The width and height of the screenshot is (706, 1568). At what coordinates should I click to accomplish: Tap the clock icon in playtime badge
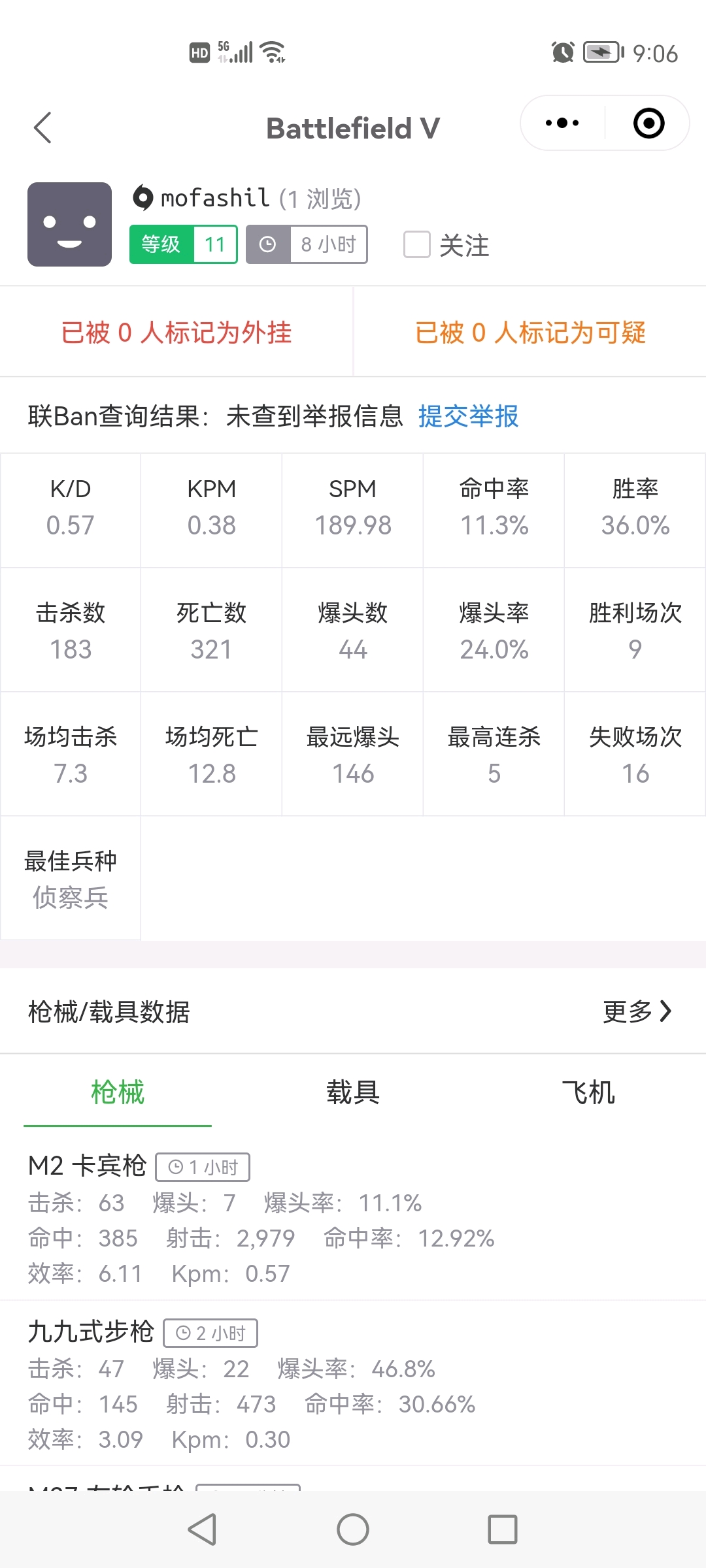tap(268, 244)
